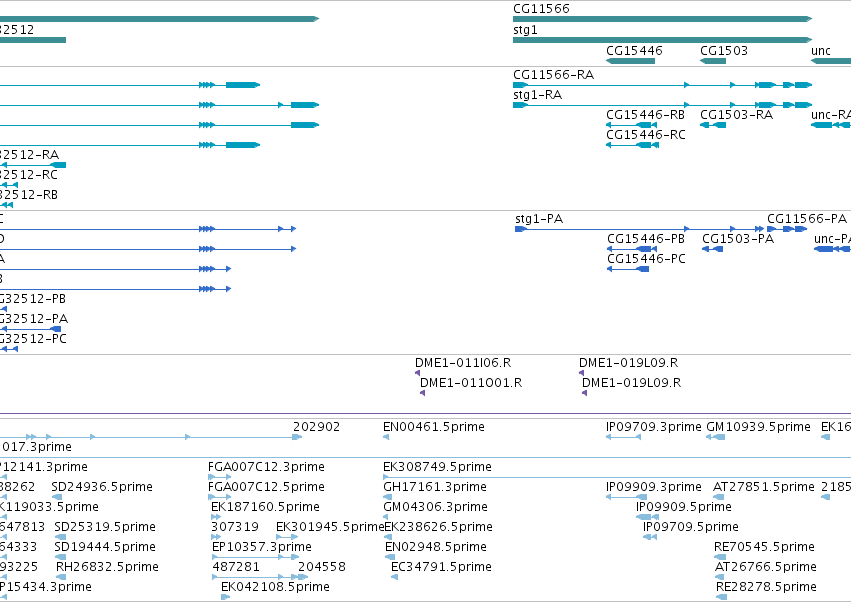This screenshot has height=602, width=851.
Task: Click the EK042108.5prime EST label
Action: (275, 587)
